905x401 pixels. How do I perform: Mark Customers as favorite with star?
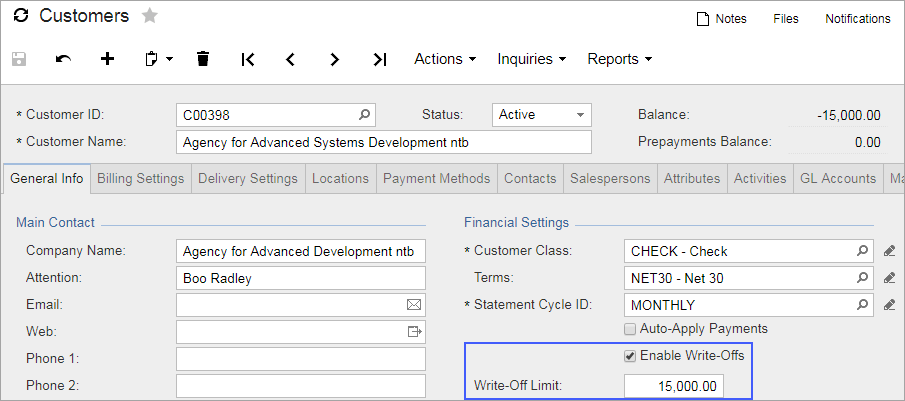tap(150, 16)
